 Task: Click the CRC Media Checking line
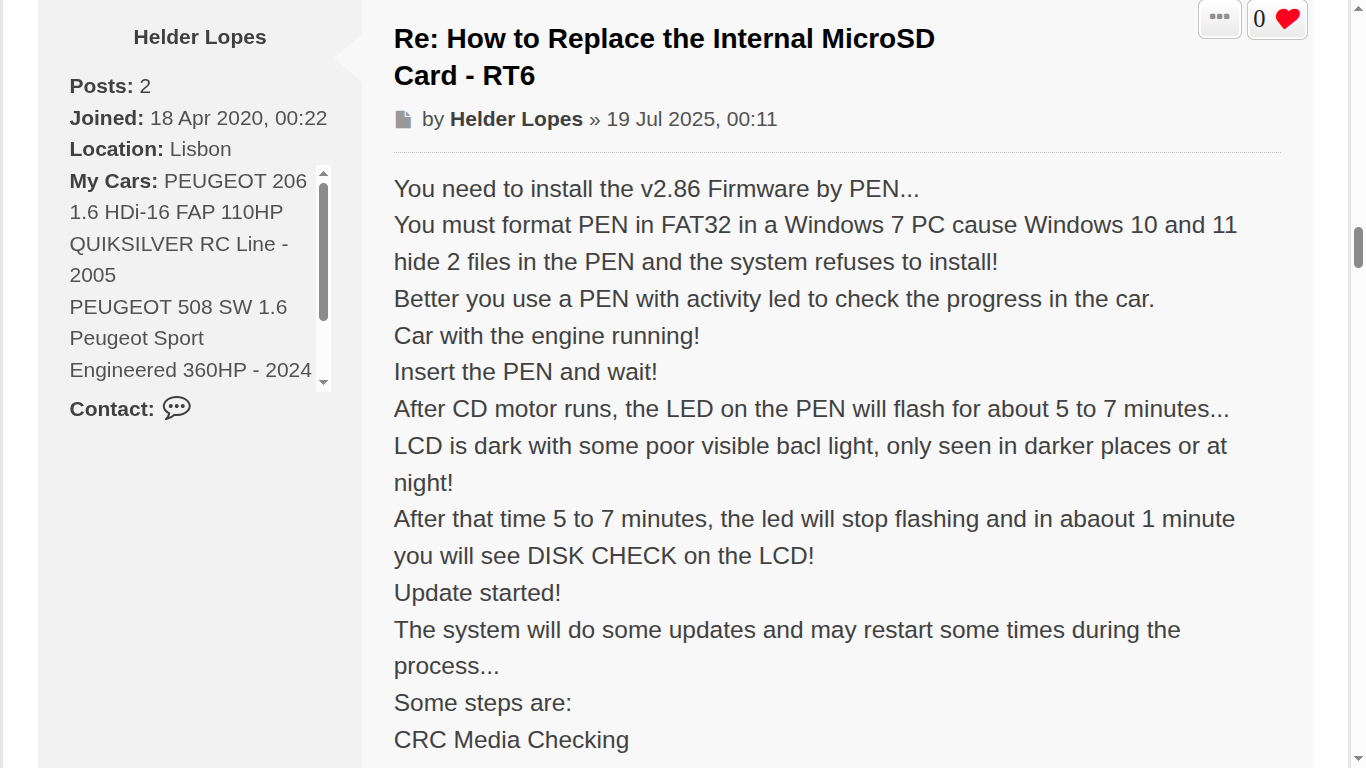pos(511,740)
